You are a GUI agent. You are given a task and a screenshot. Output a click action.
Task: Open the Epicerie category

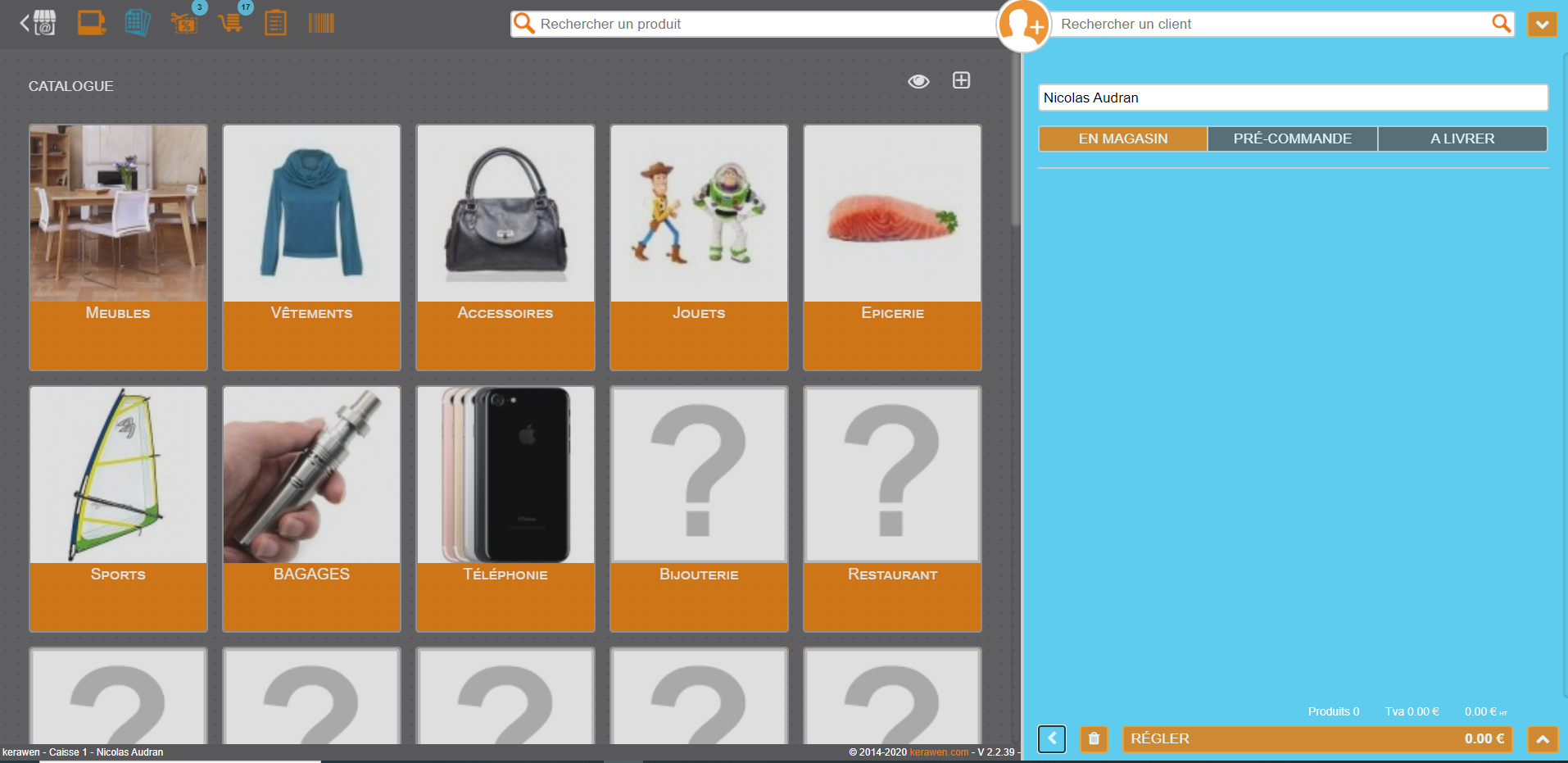892,248
